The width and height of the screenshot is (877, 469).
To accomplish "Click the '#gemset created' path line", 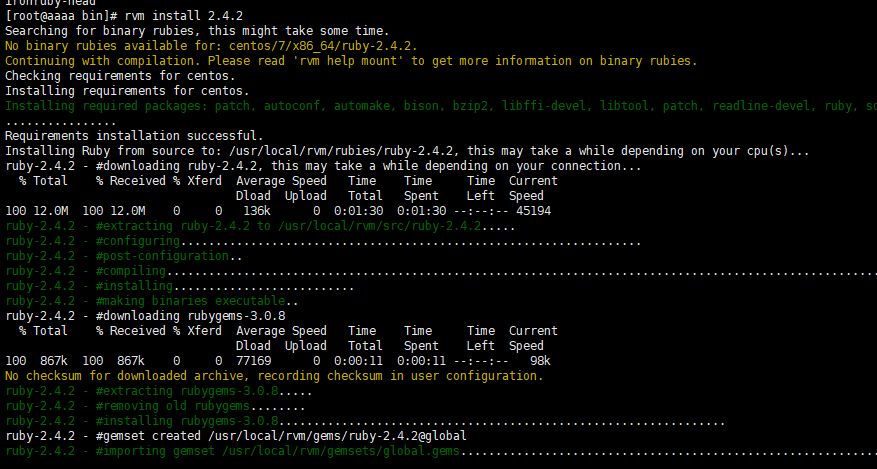I will pyautogui.click(x=236, y=435).
